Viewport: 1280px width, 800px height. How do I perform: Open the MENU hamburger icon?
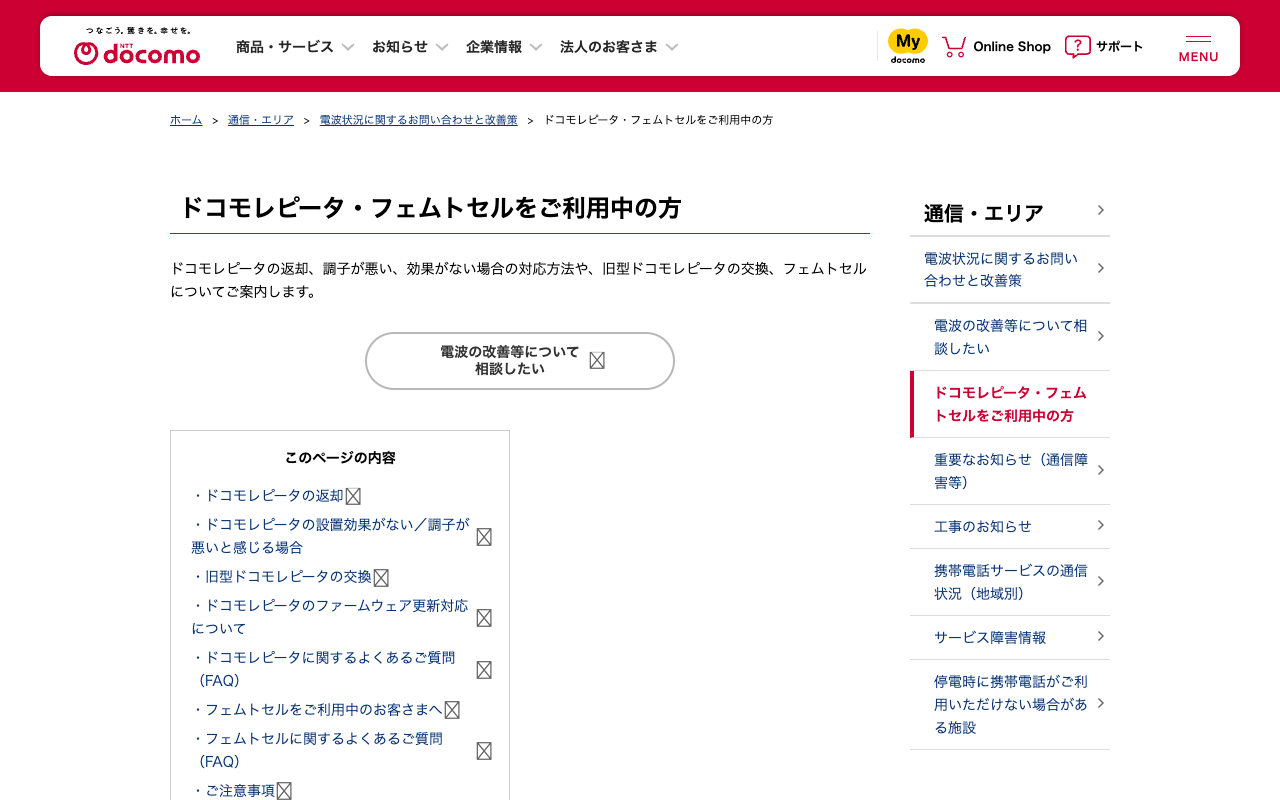(x=1198, y=48)
